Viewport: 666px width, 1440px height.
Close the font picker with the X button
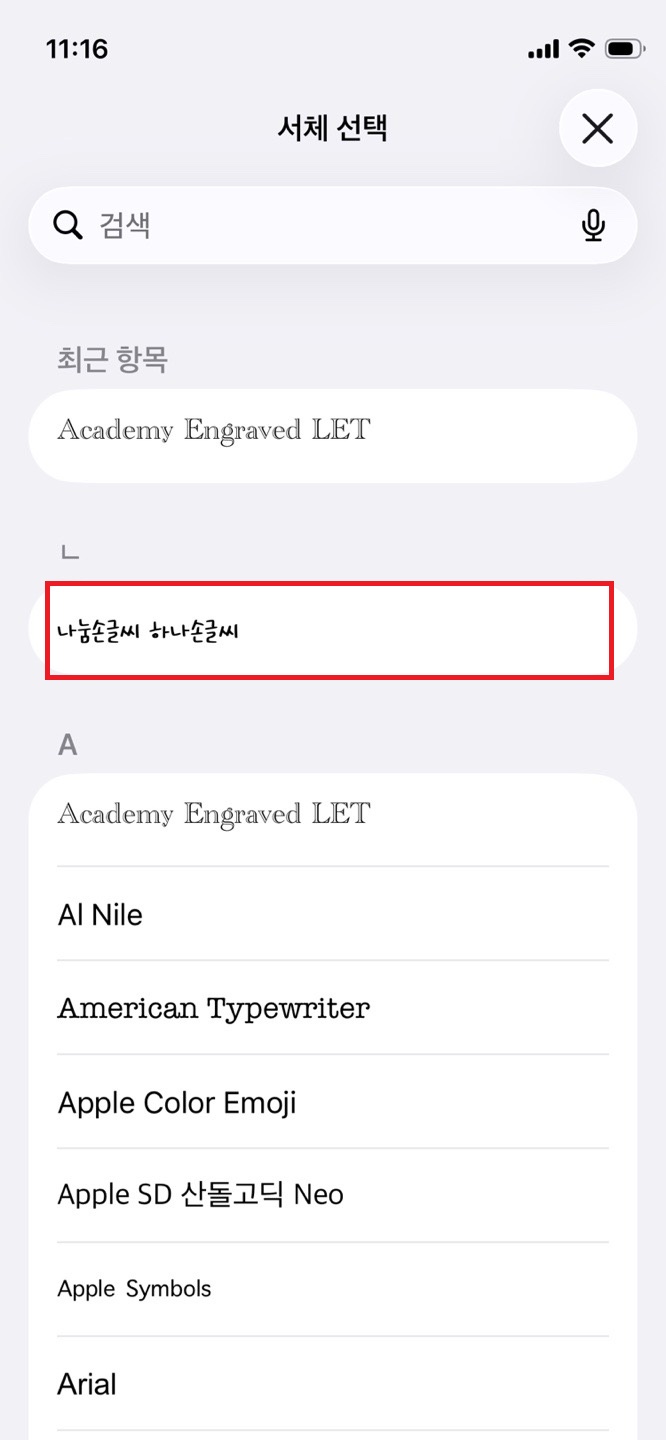point(598,128)
